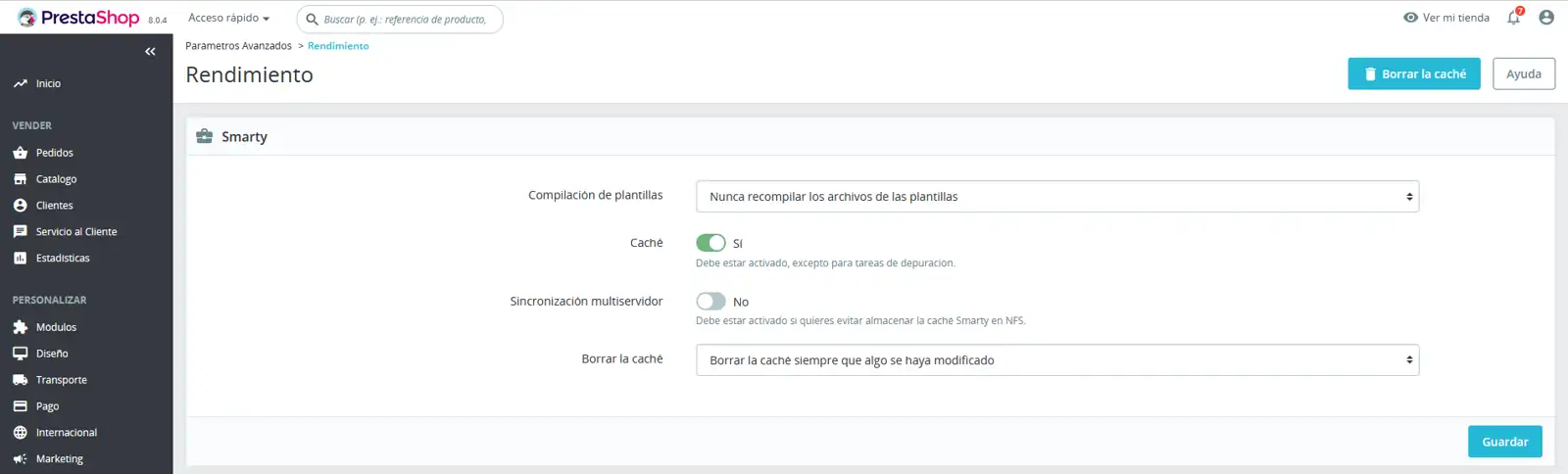1568x474 pixels.
Task: Click the Borrar la caché button
Action: pyautogui.click(x=1414, y=73)
